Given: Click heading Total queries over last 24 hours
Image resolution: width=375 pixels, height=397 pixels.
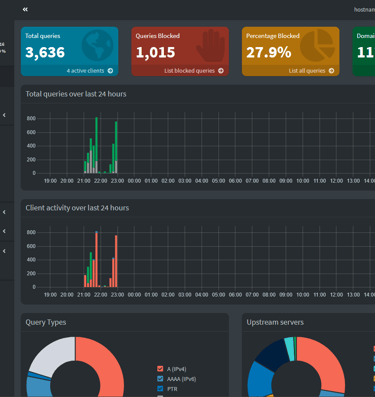Looking at the screenshot, I should [76, 94].
